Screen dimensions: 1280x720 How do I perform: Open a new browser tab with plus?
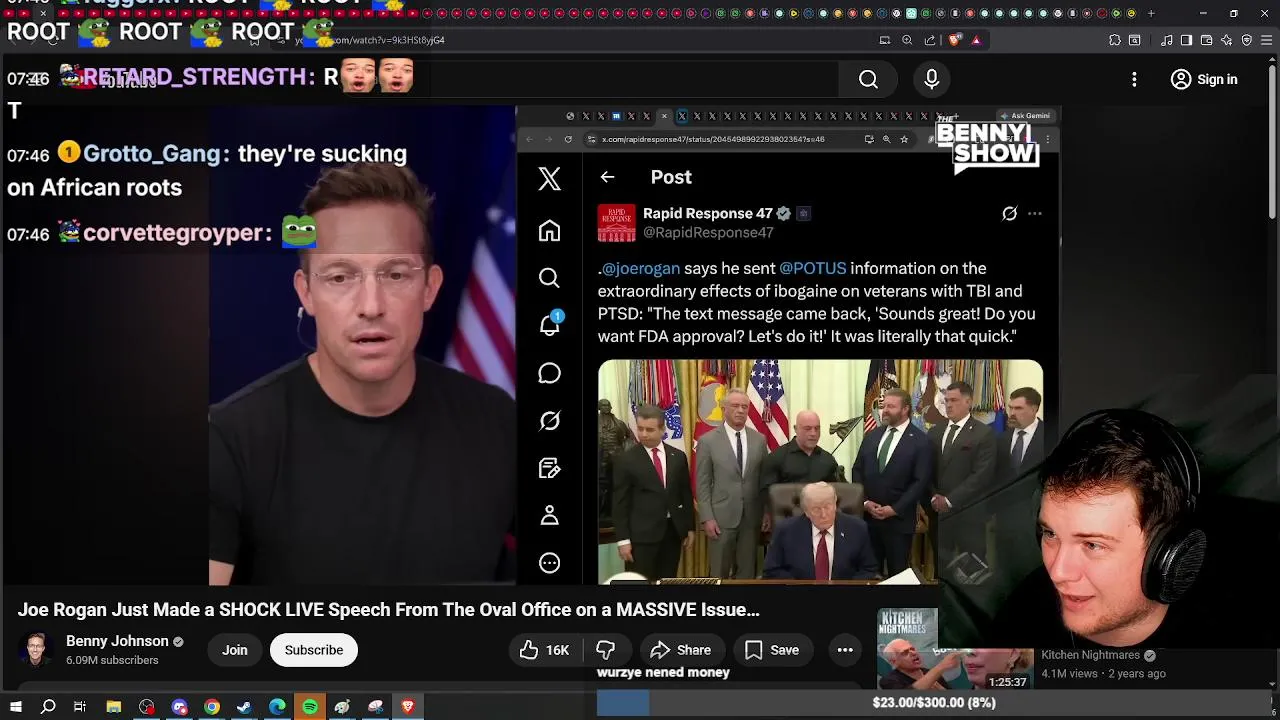pyautogui.click(x=1151, y=13)
